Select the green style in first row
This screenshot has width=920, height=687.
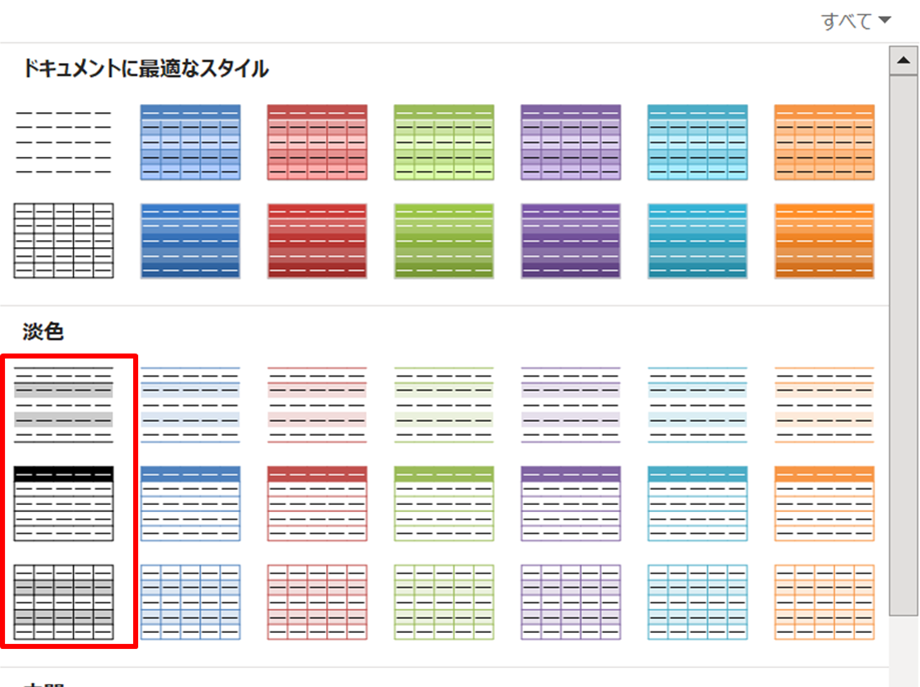pos(443,140)
